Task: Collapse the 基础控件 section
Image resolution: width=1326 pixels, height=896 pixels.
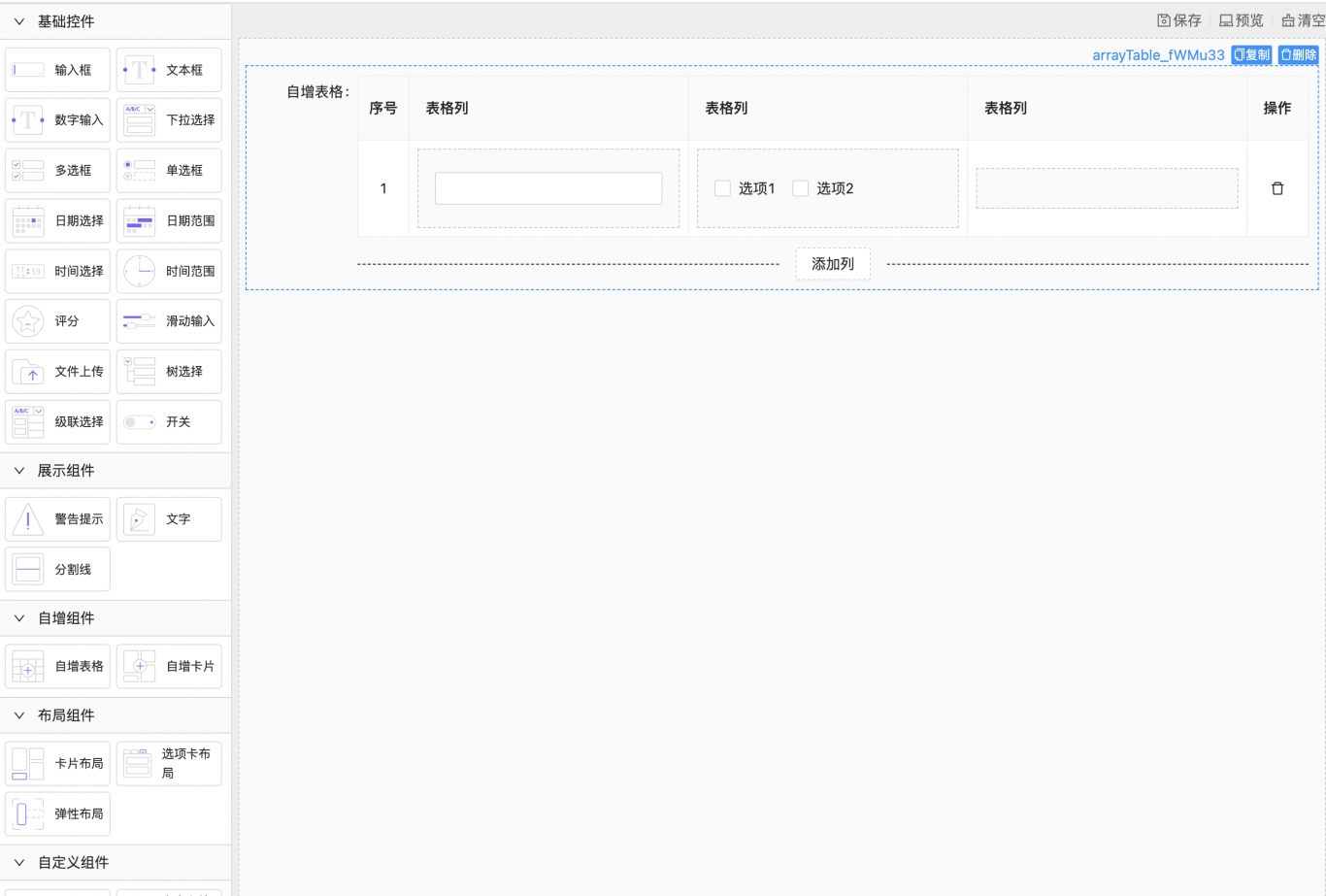Action: point(116,21)
